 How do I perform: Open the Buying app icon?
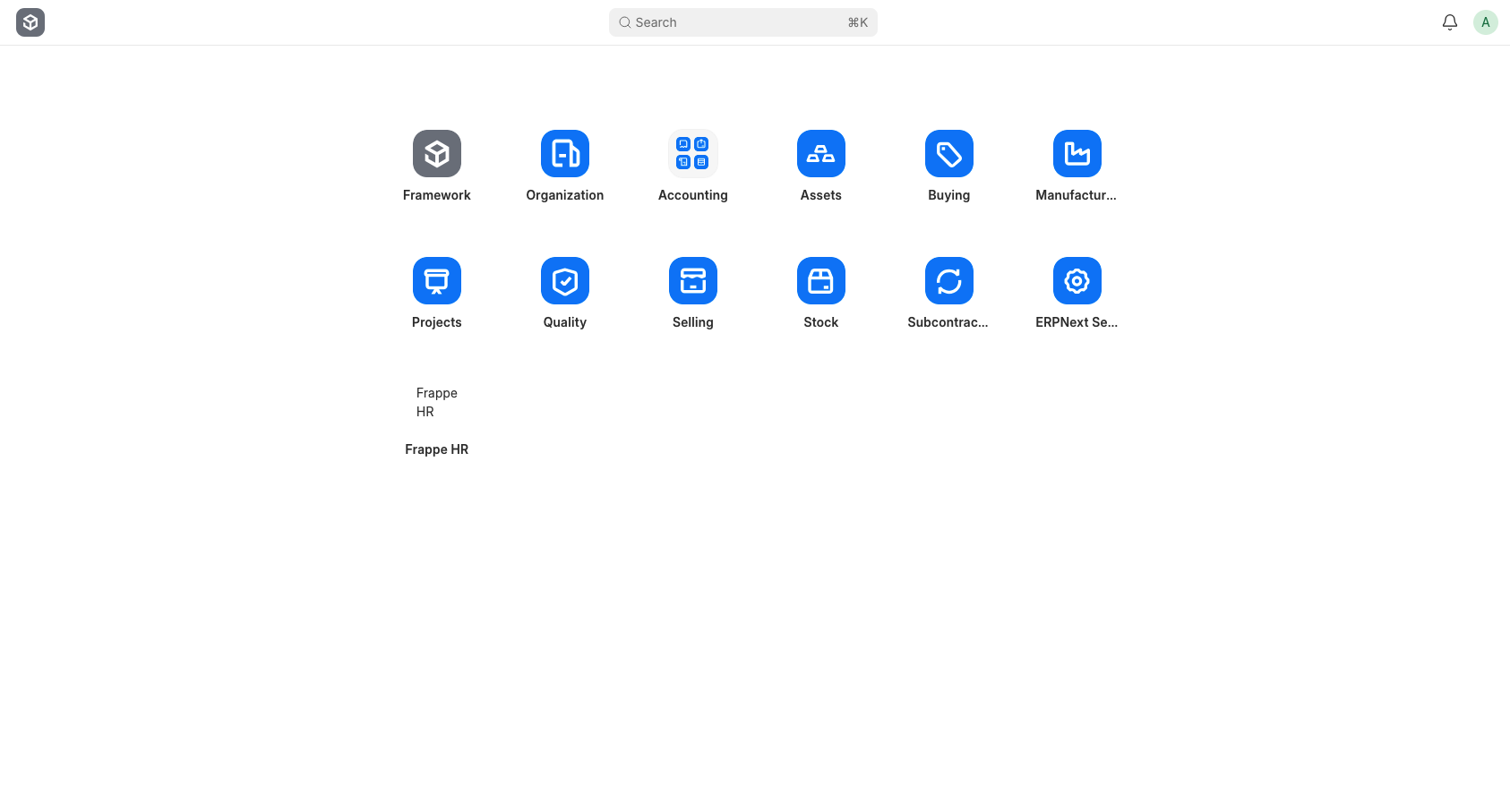click(949, 154)
